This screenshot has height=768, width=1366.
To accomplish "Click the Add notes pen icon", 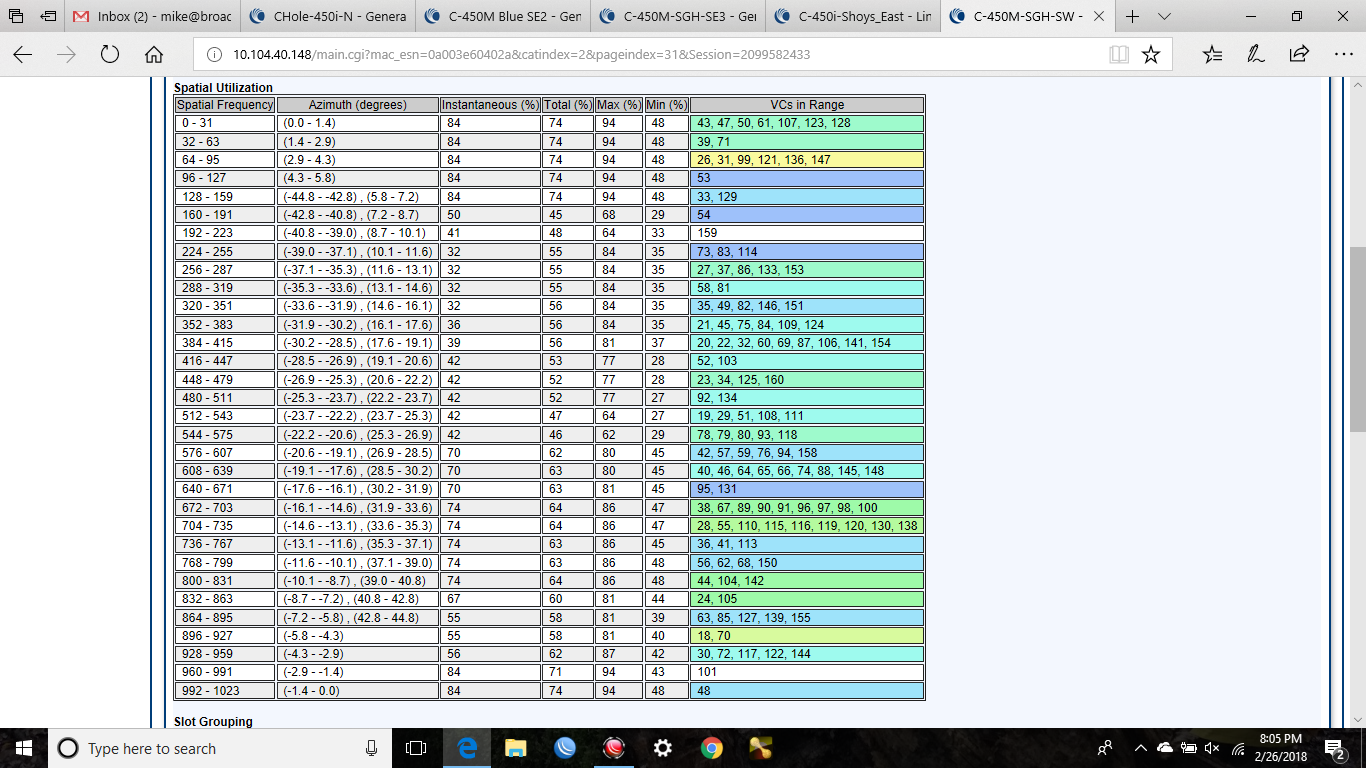I will click(1255, 55).
